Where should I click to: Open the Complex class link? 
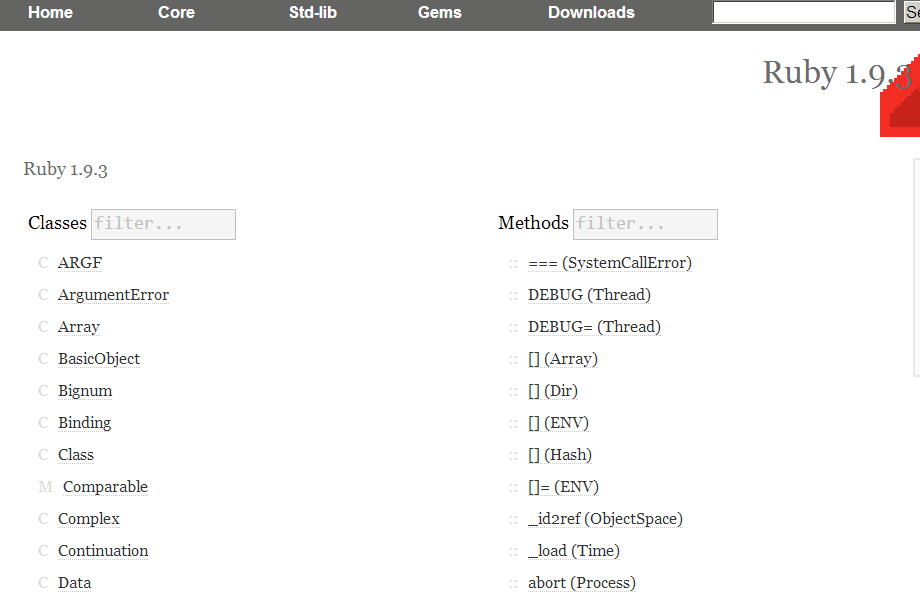click(x=89, y=519)
